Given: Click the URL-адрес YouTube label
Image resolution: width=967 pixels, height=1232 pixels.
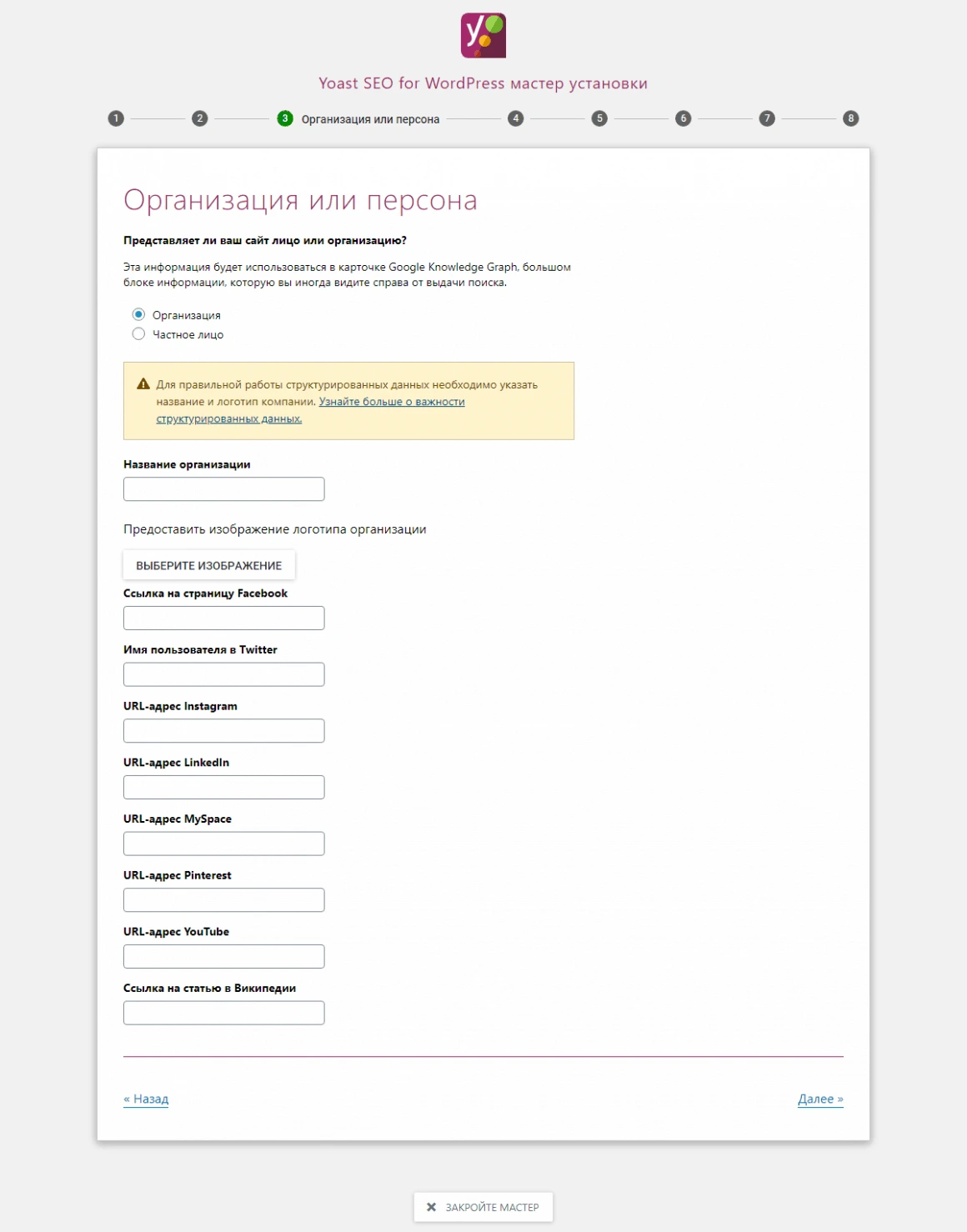Looking at the screenshot, I should 176,932.
